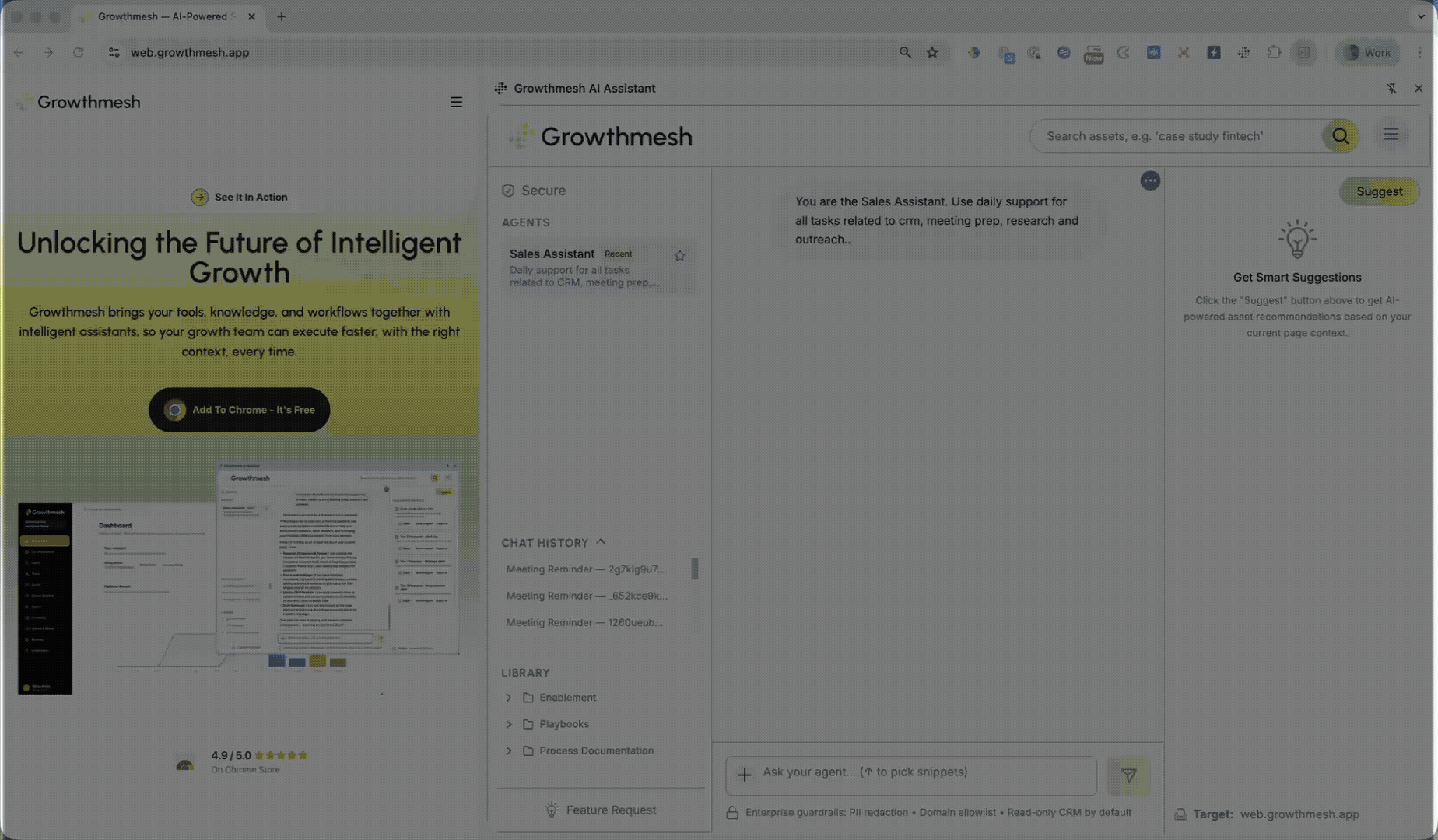This screenshot has width=1438, height=840.
Task: Send message with the paper plane button
Action: tap(1128, 775)
